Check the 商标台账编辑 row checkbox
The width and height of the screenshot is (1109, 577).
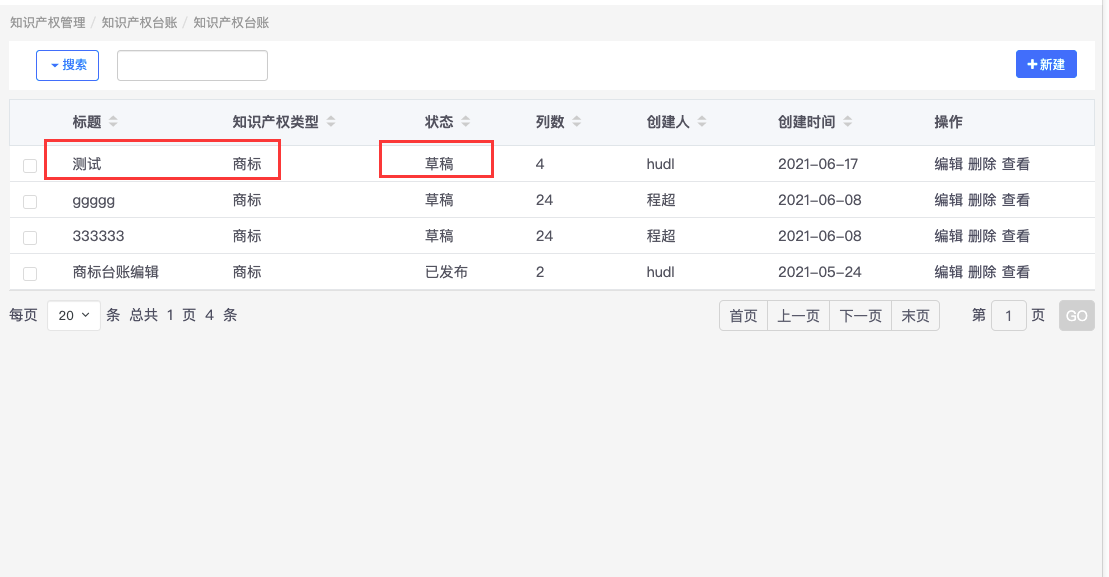point(30,273)
